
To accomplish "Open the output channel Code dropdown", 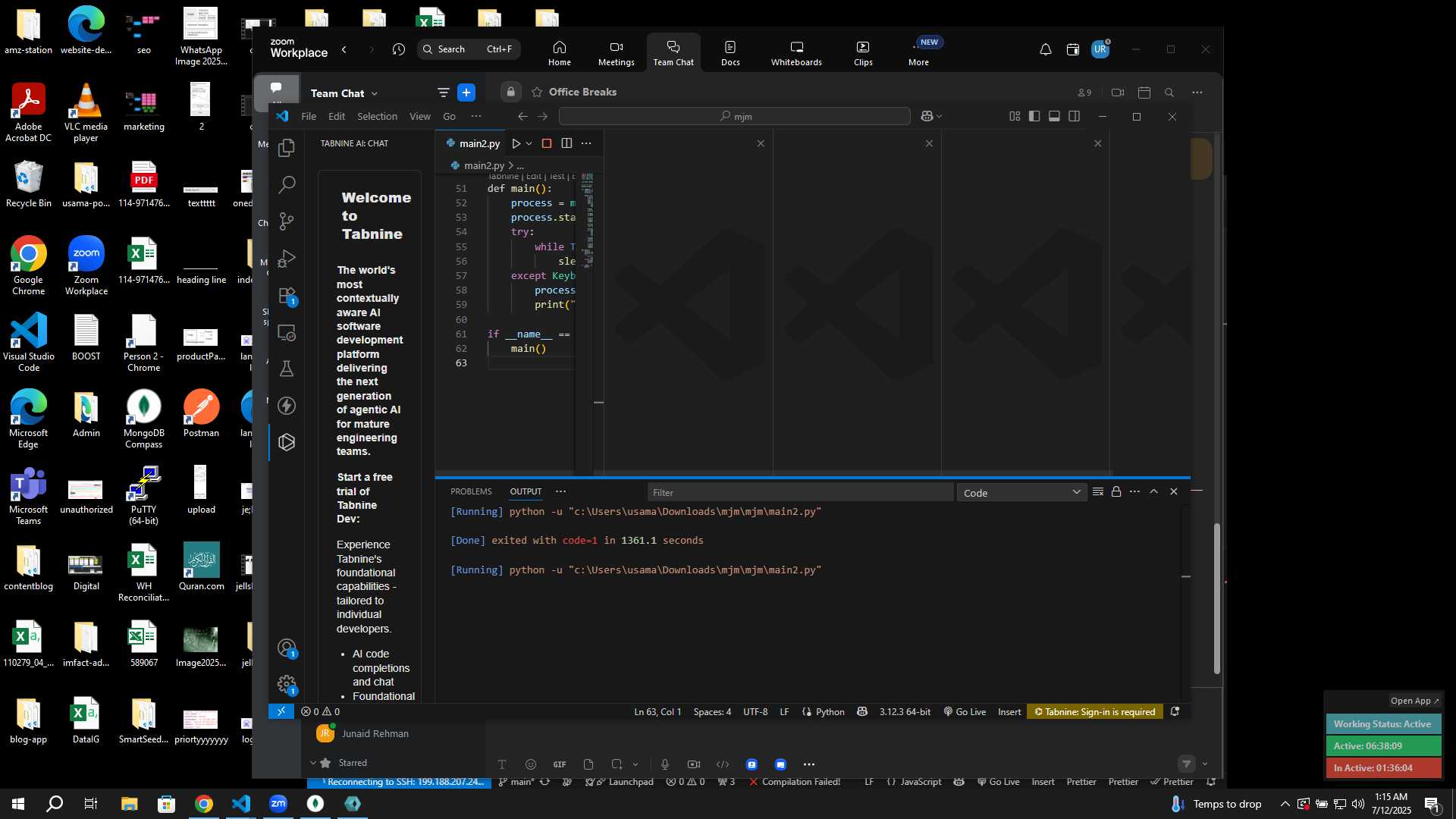I will click(x=1021, y=493).
